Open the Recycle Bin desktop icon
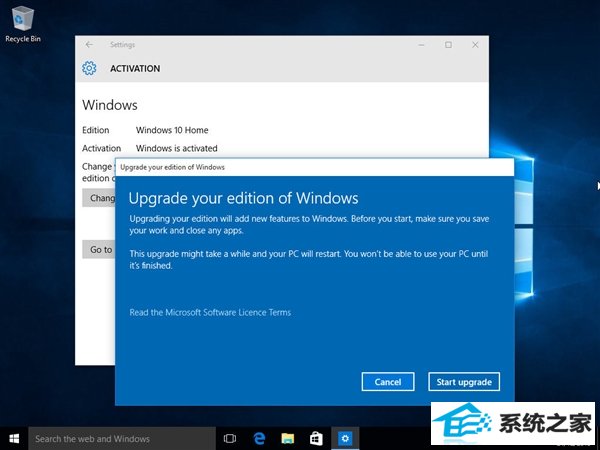 [x=23, y=24]
